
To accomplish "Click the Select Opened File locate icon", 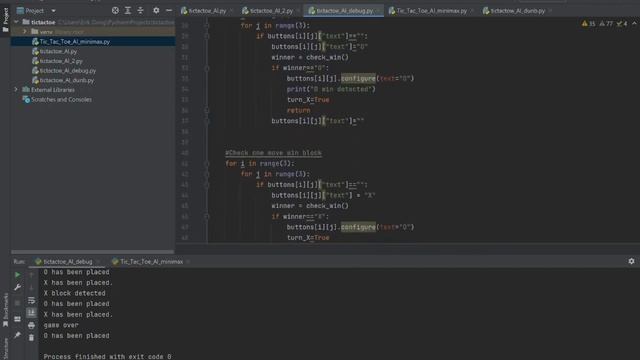I will pos(115,11).
